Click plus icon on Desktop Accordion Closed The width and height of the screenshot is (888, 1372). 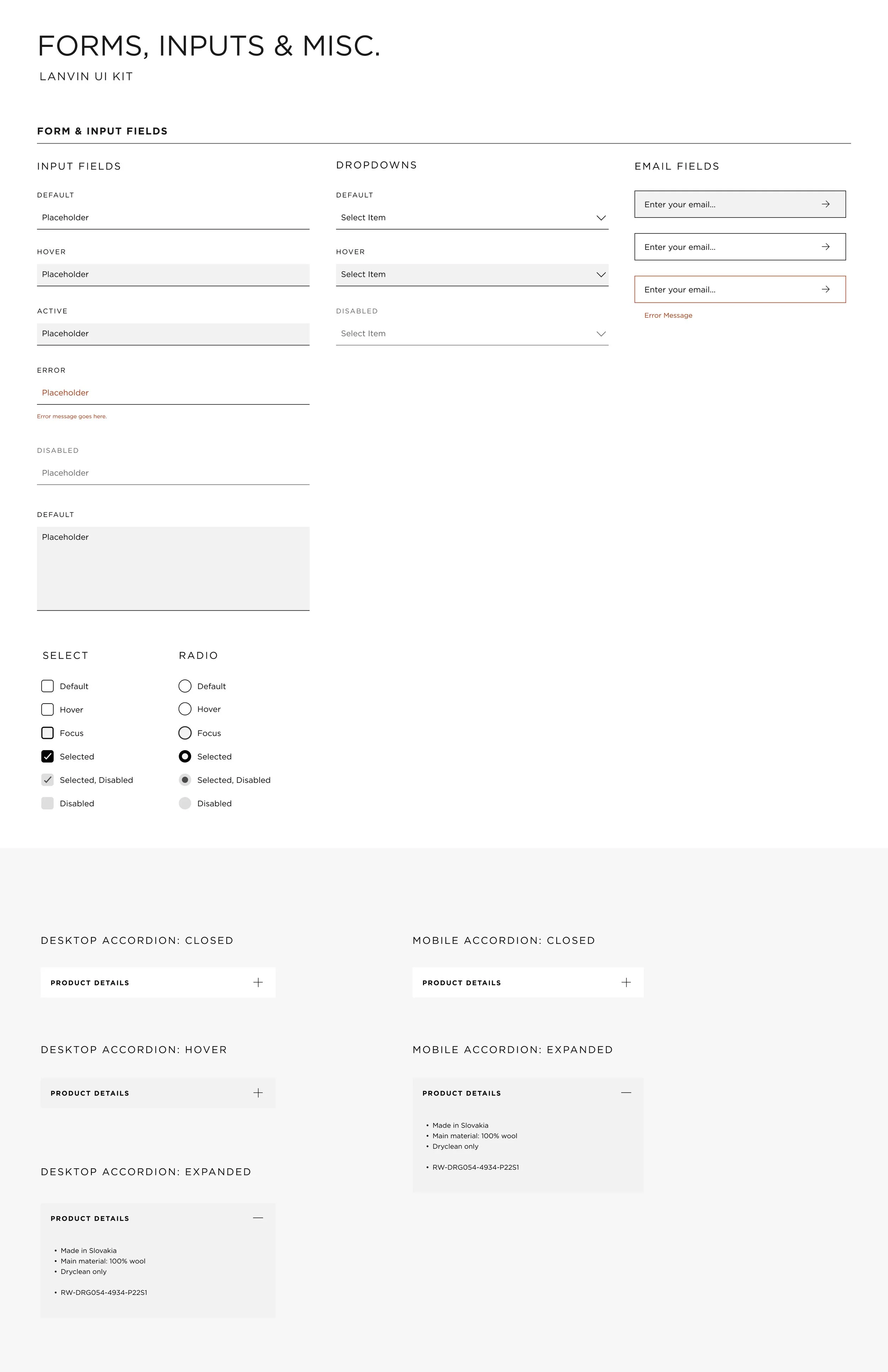(x=258, y=982)
